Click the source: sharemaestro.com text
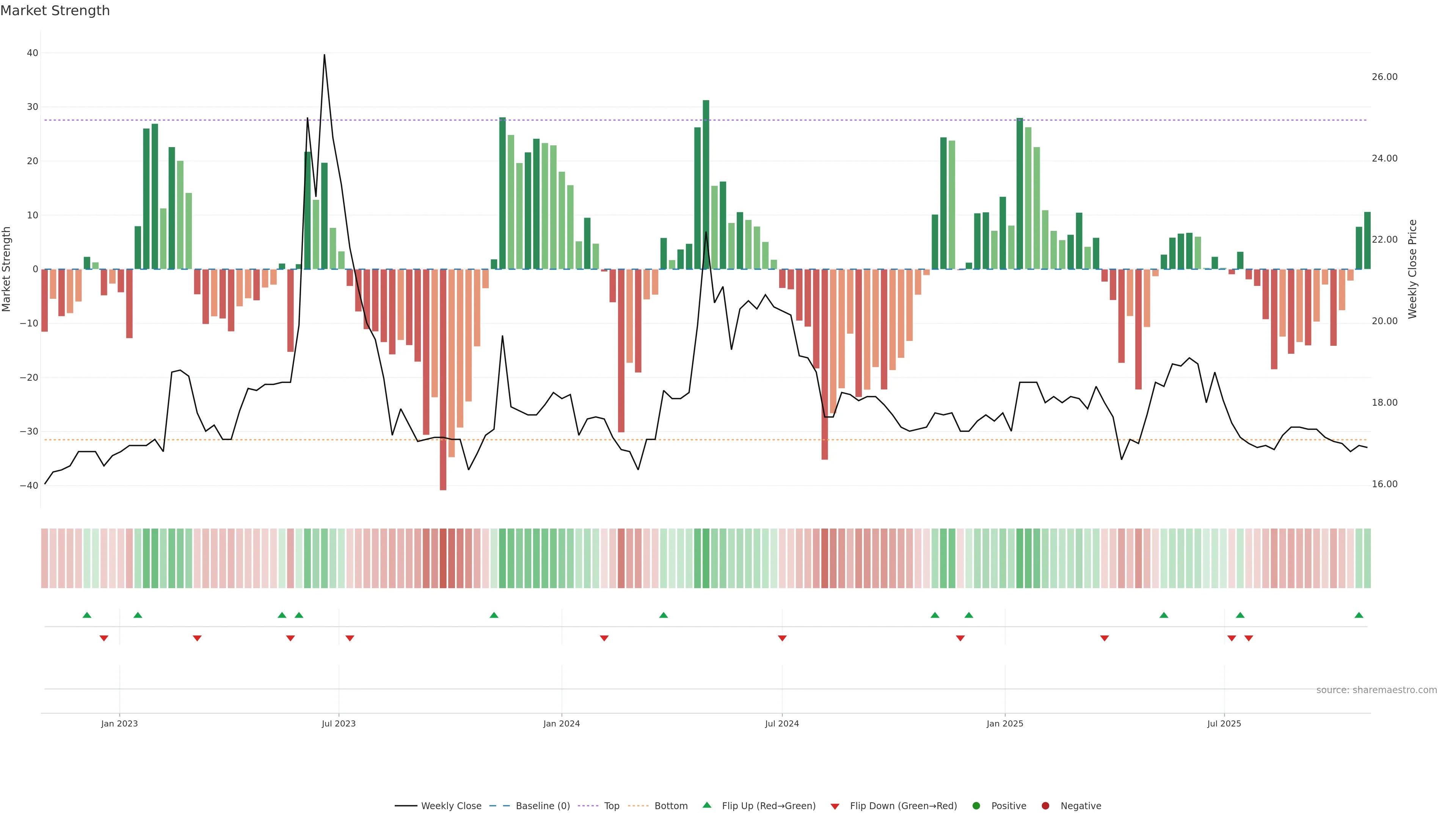Image resolution: width=1456 pixels, height=819 pixels. coord(1376,690)
